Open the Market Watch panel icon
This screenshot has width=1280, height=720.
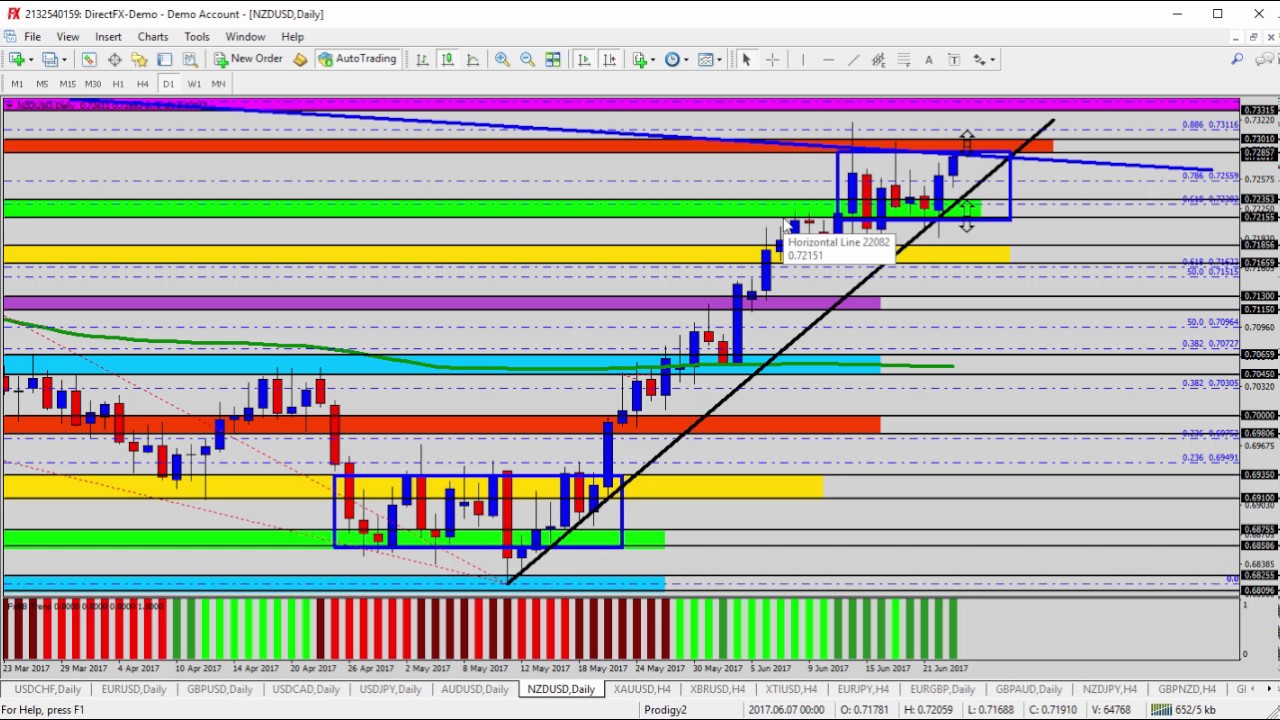(x=89, y=60)
